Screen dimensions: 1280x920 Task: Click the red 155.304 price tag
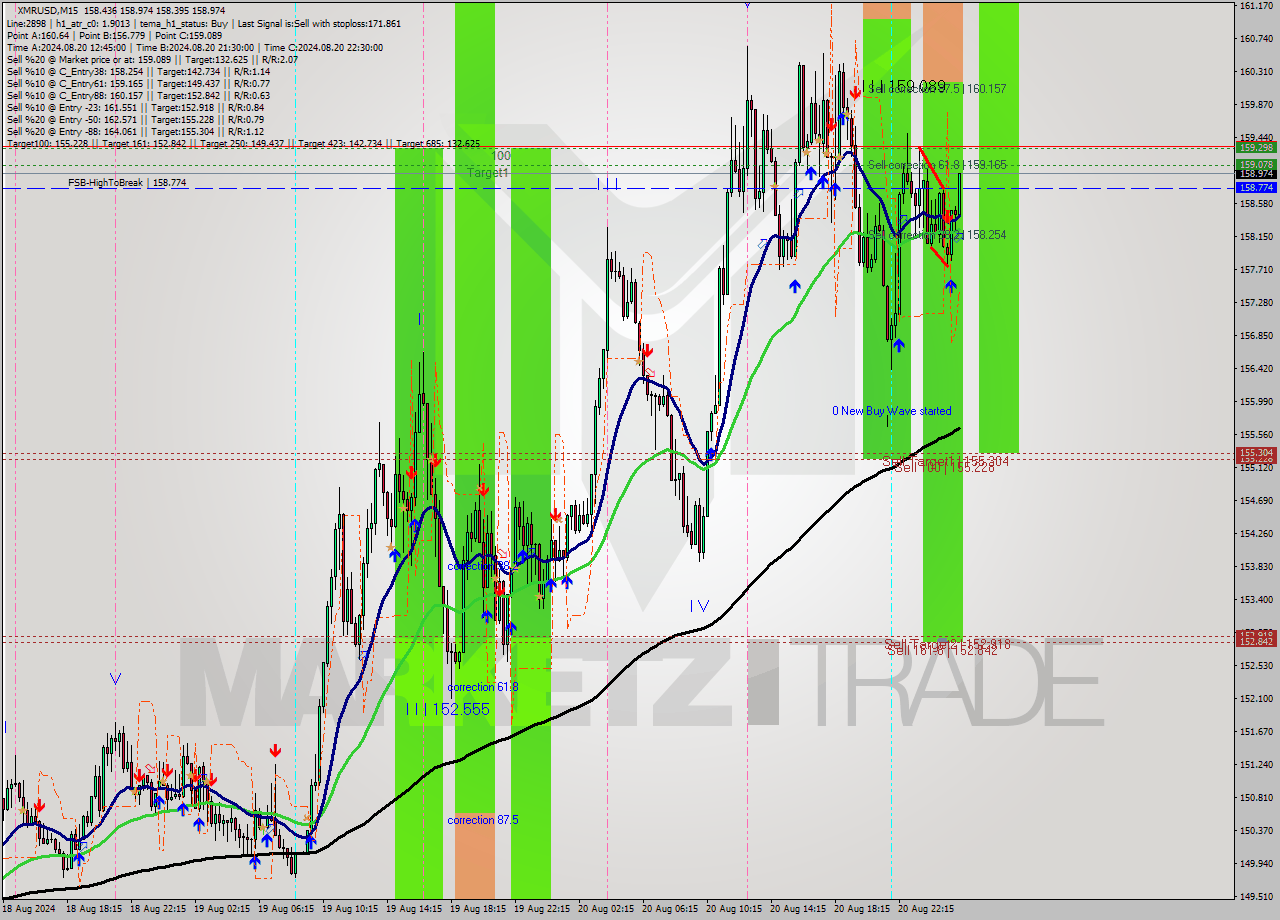click(x=1256, y=453)
